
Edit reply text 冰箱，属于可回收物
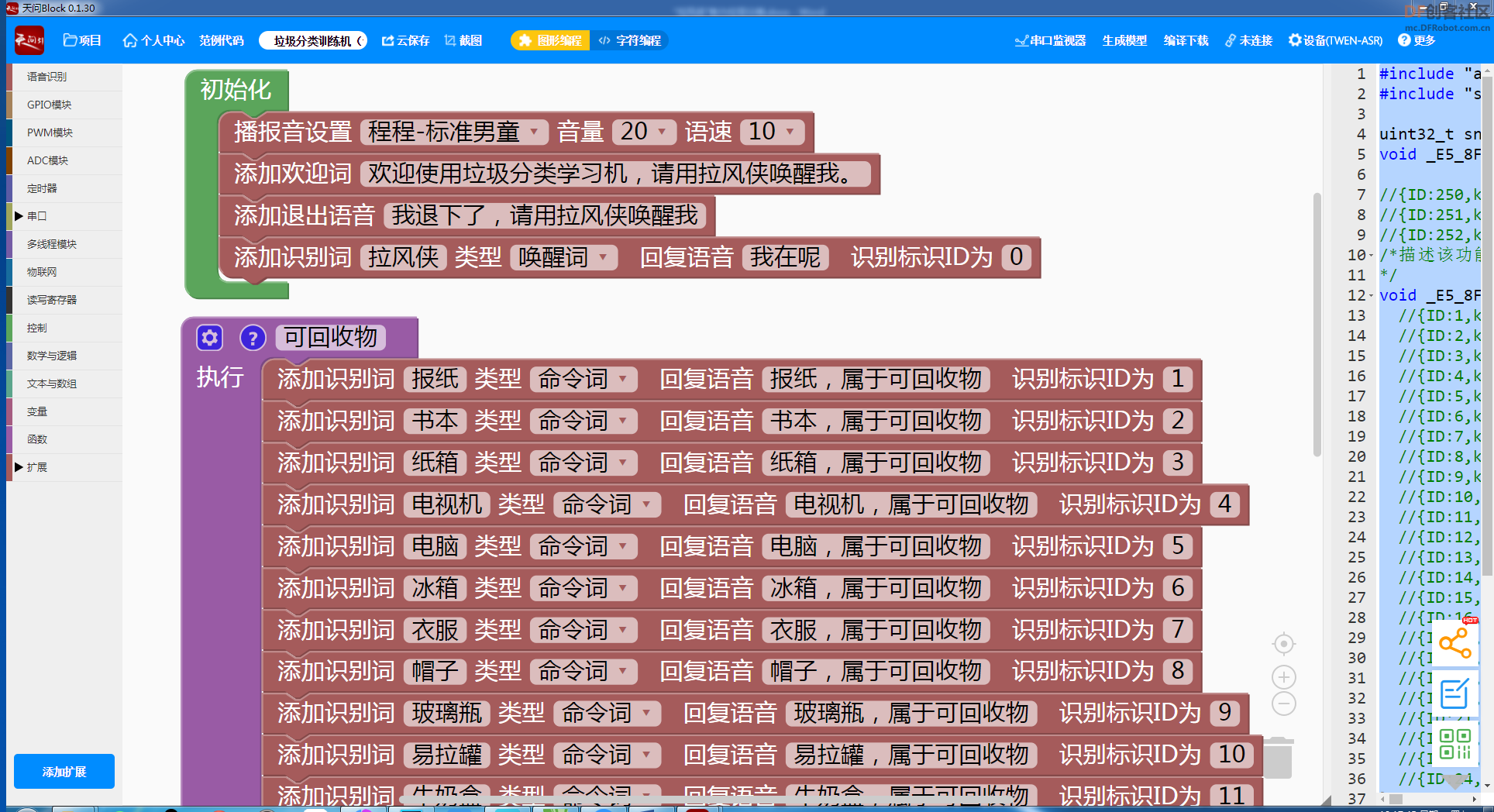[x=876, y=588]
